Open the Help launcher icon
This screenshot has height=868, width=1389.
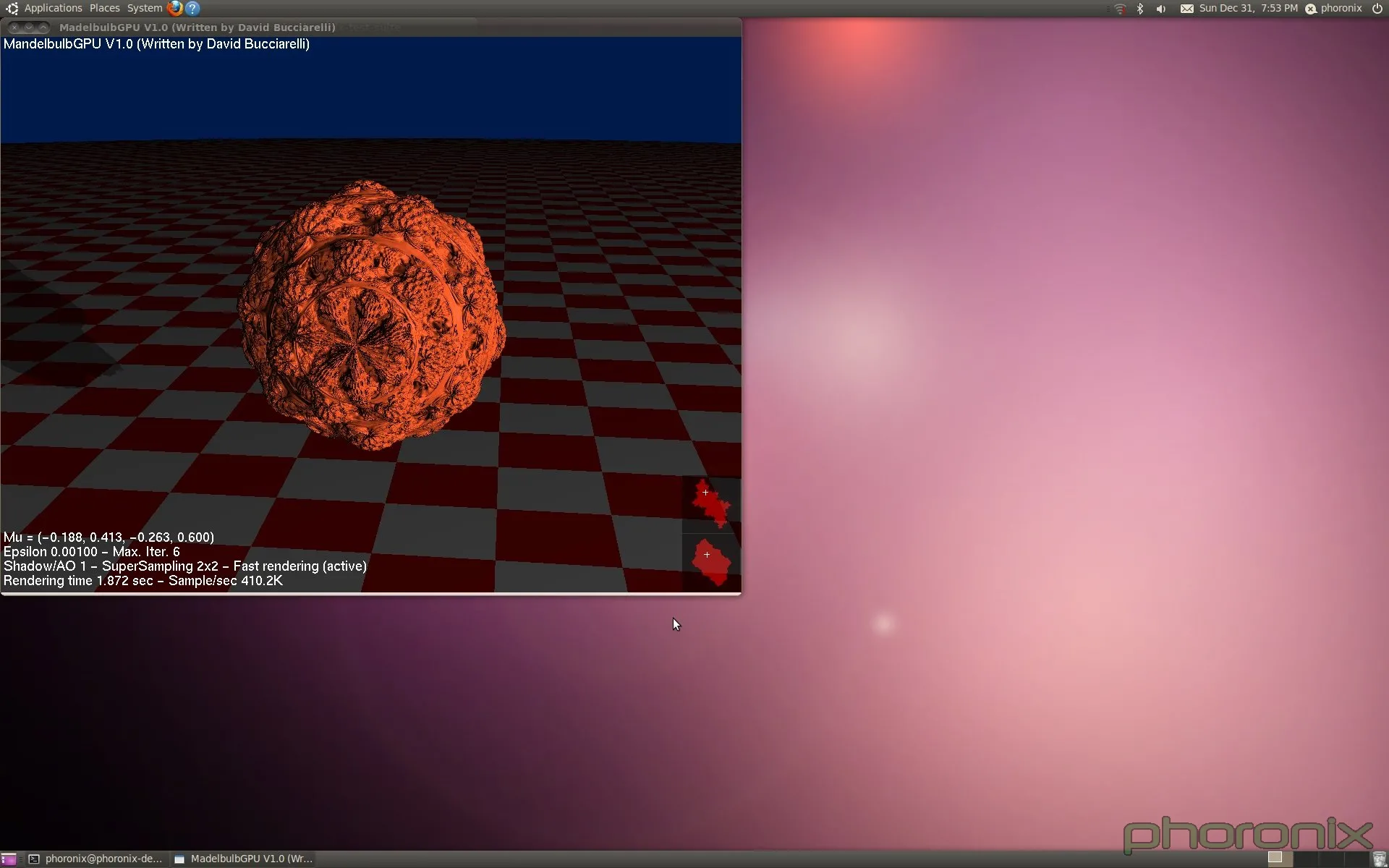click(x=192, y=9)
